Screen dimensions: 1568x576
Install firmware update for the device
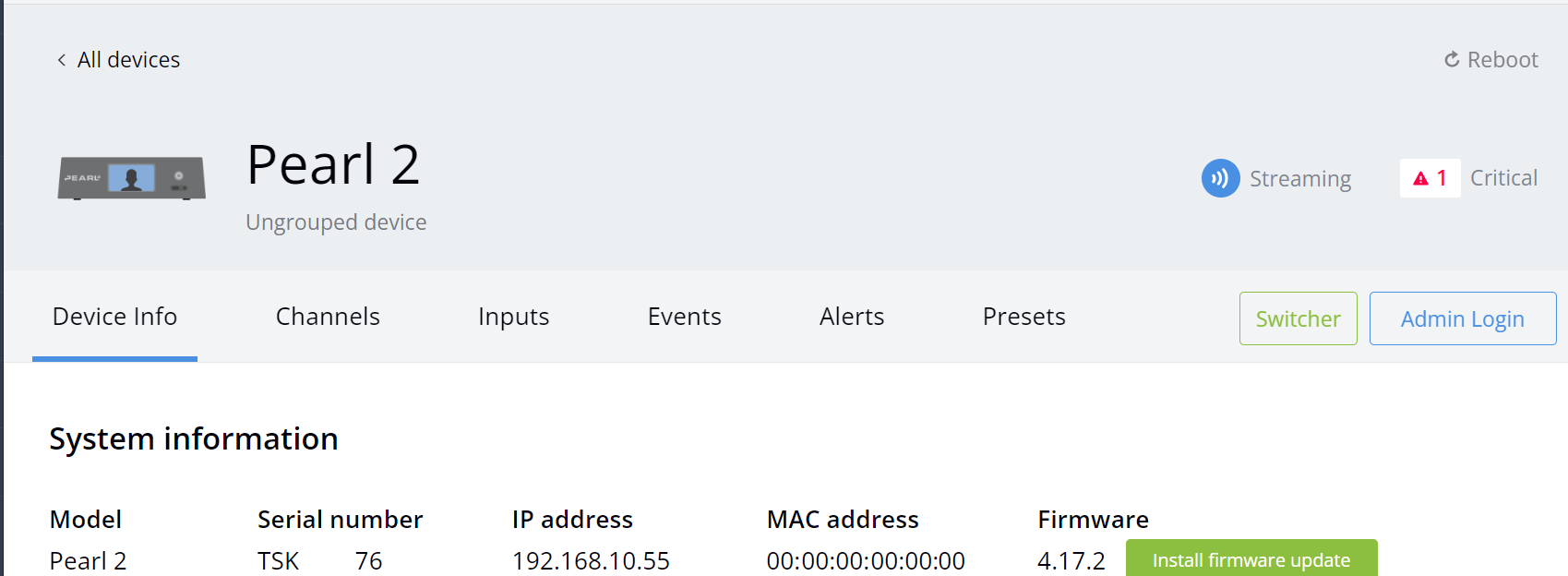[x=1251, y=559]
